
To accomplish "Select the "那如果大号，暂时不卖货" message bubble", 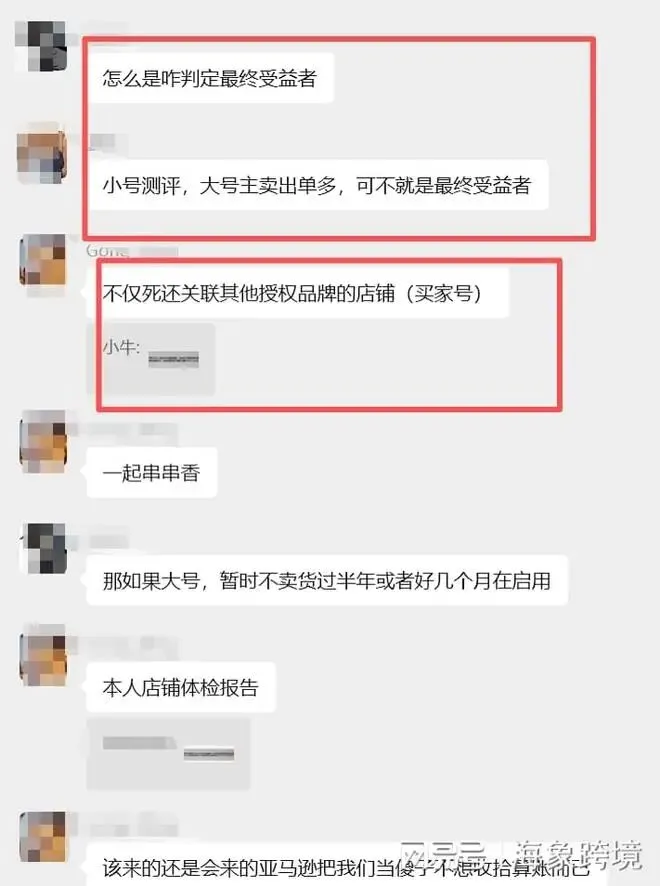I will [327, 580].
